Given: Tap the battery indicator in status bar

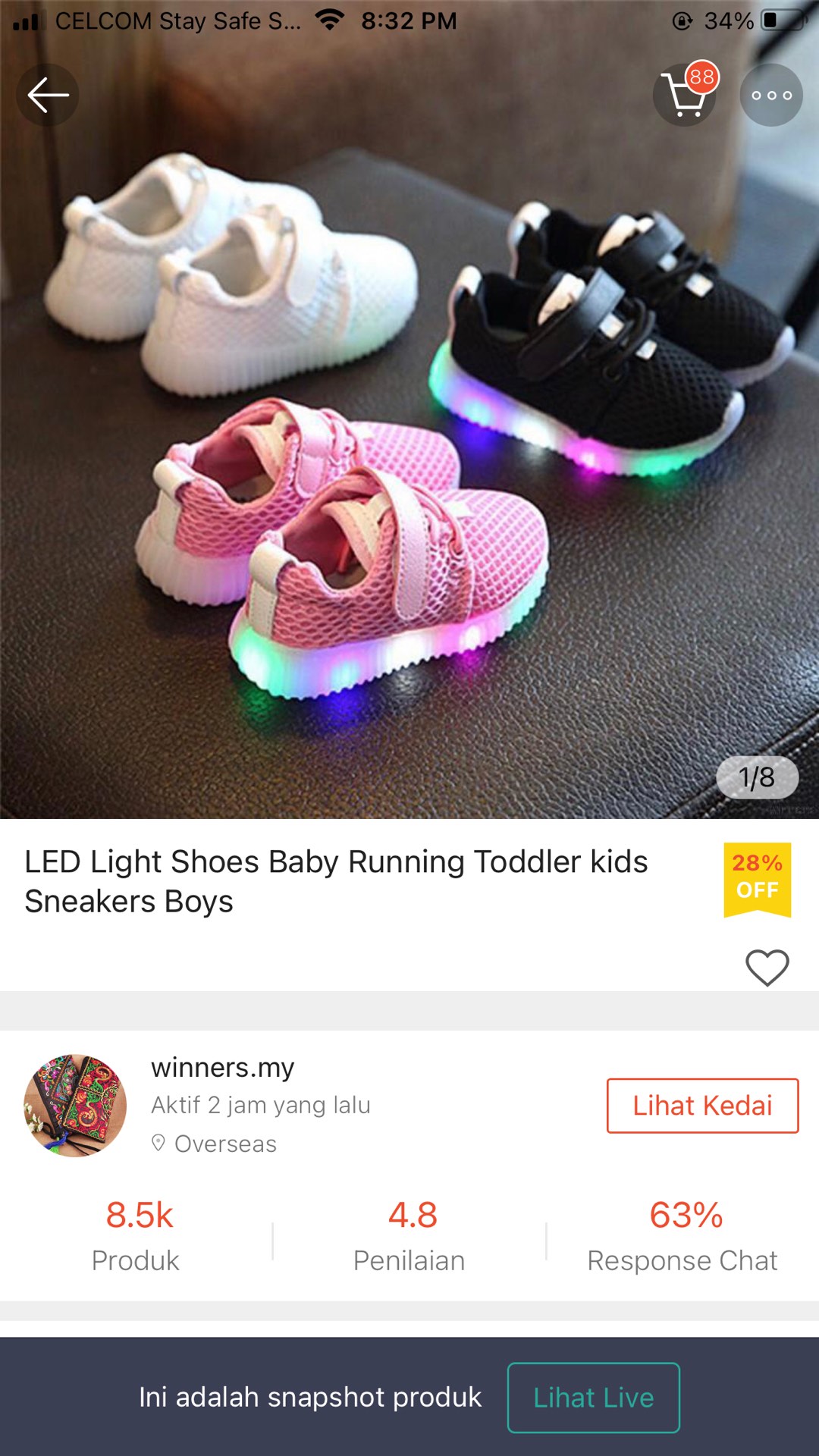Looking at the screenshot, I should 783,20.
